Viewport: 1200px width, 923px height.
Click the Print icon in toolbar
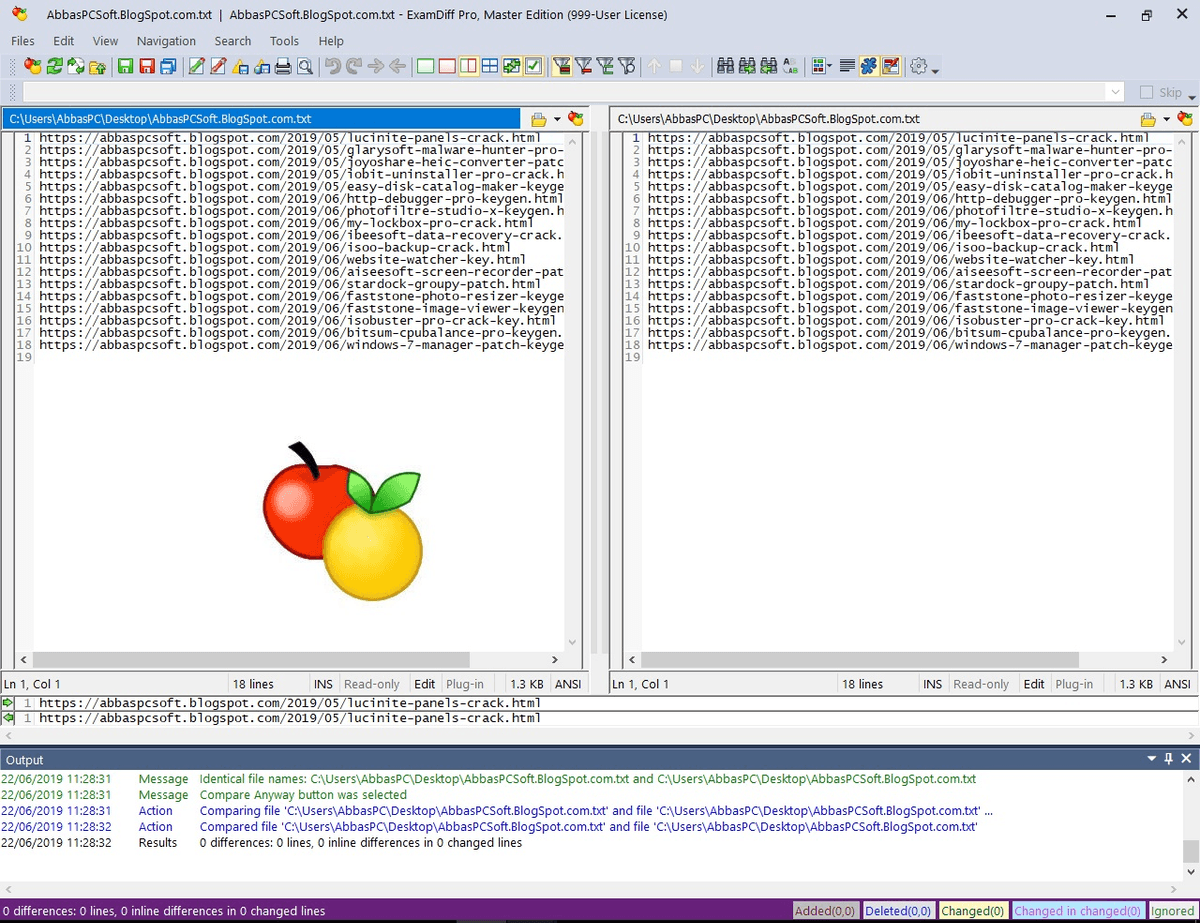coord(283,67)
